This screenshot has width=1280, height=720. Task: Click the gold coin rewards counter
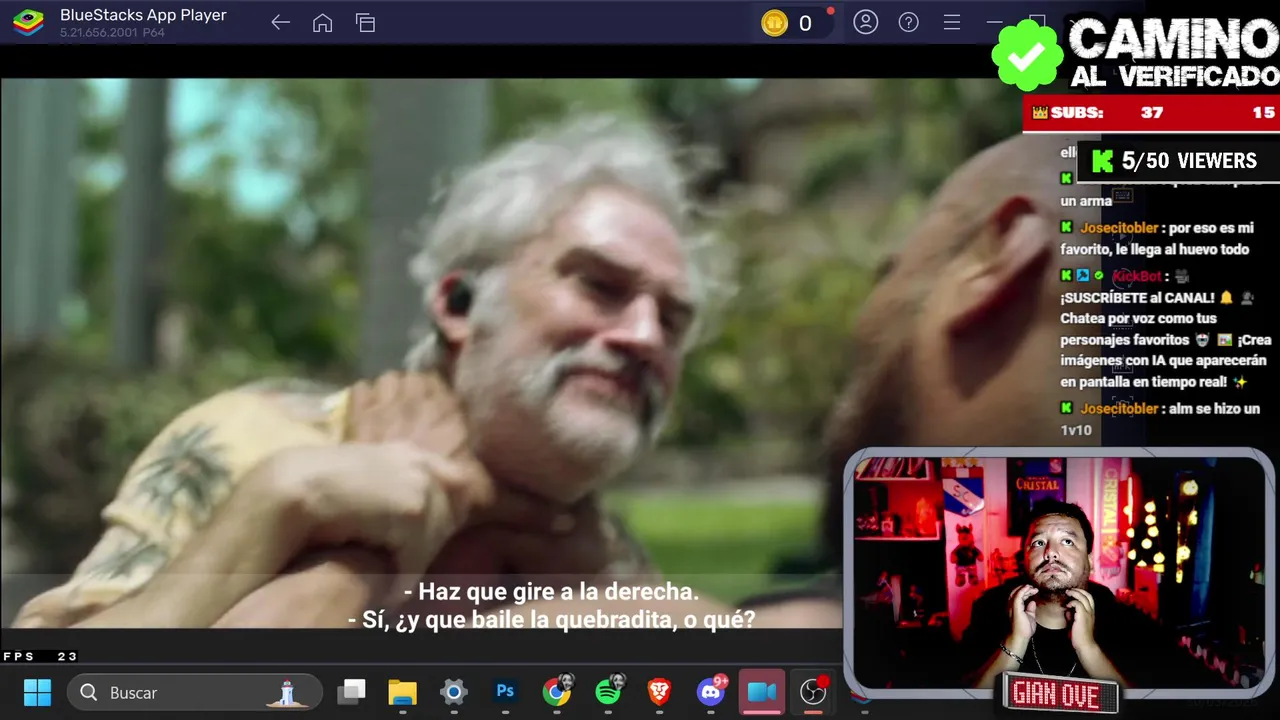pyautogui.click(x=789, y=23)
